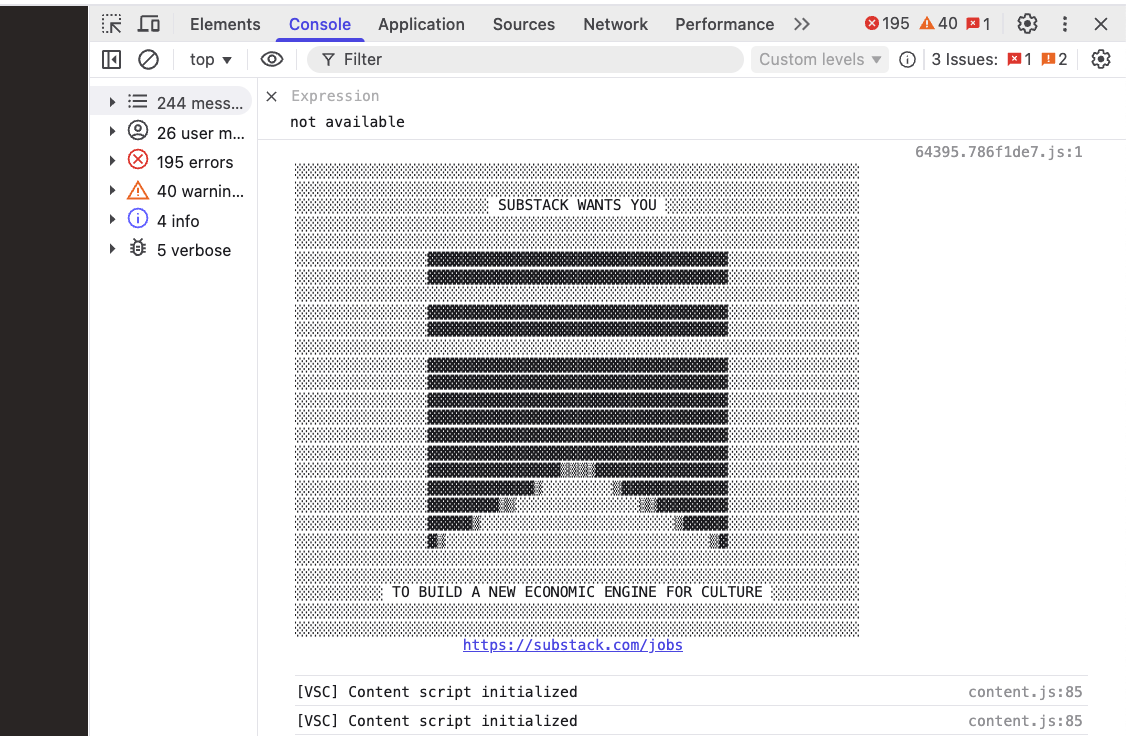
Task: Open second content.js:85 source link
Action: point(1025,720)
